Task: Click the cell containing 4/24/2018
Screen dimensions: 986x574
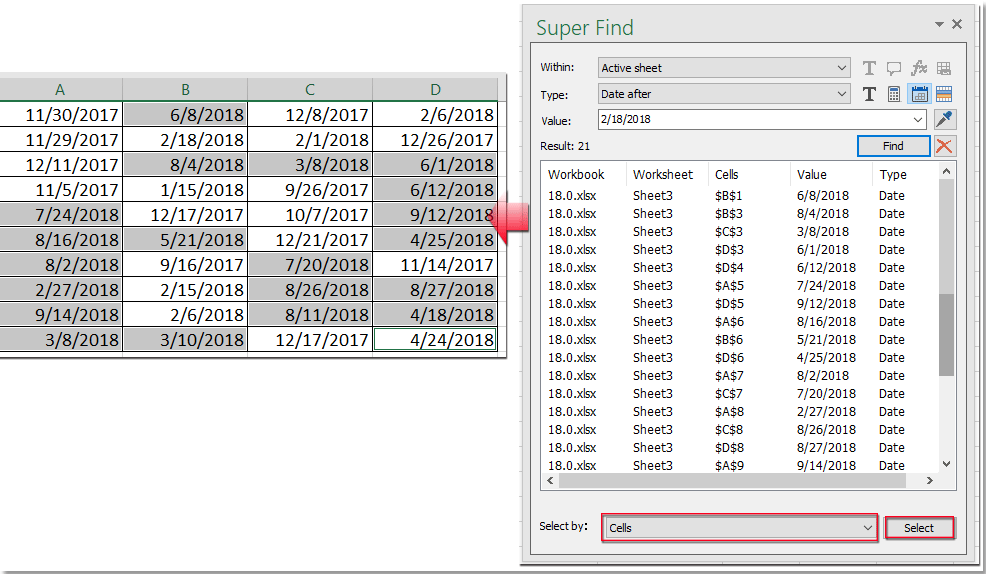Action: point(435,339)
